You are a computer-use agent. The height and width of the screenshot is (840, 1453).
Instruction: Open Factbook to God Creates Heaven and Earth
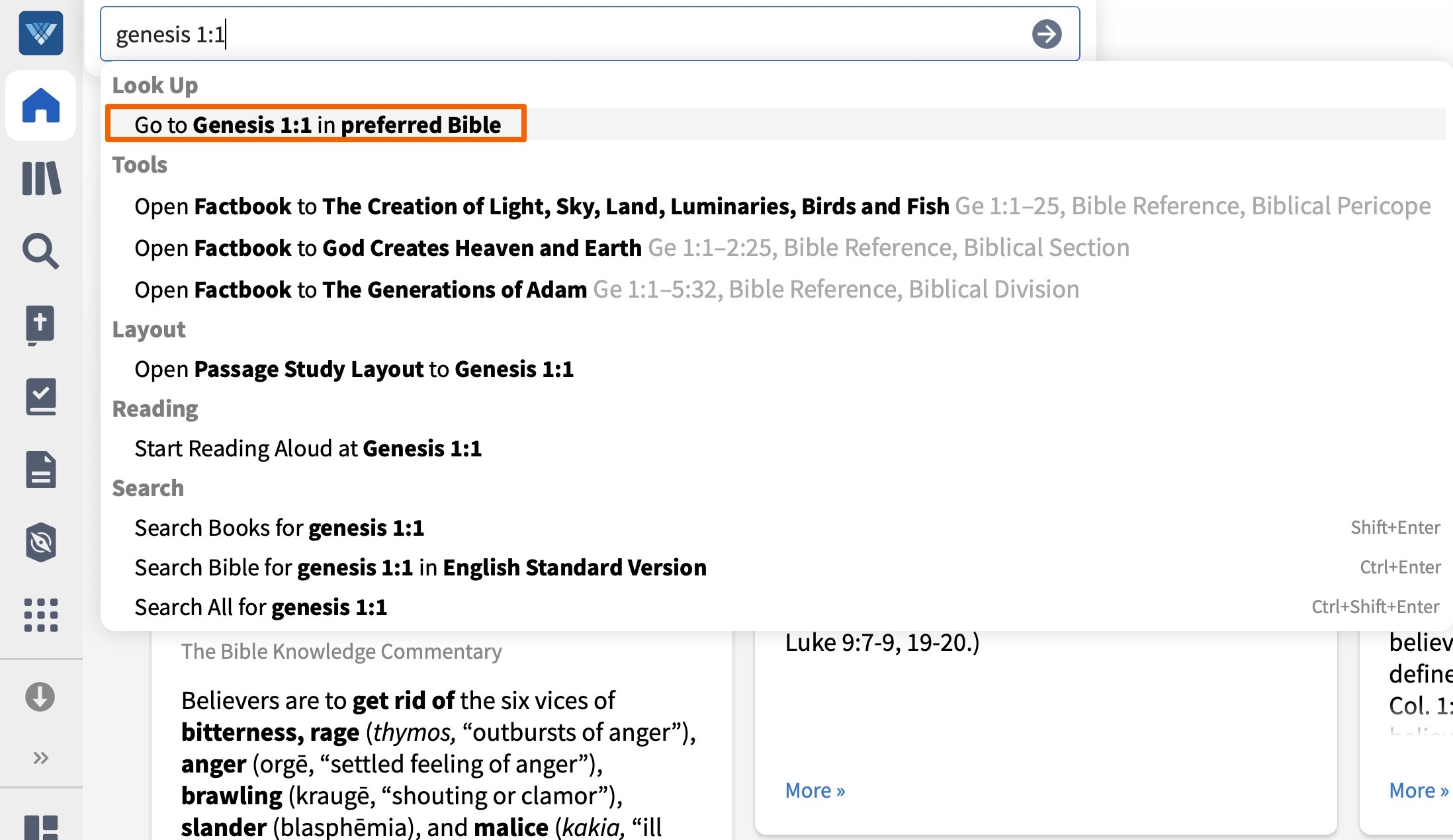388,248
